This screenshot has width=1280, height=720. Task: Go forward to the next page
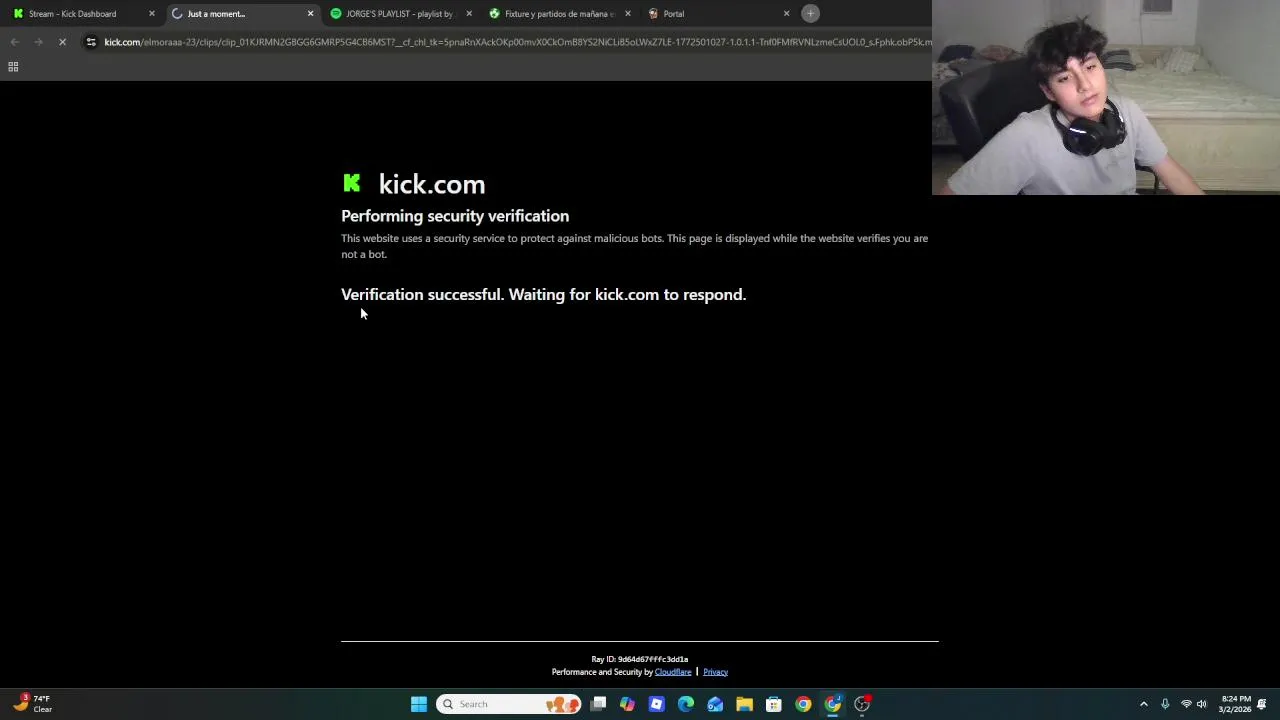(38, 42)
